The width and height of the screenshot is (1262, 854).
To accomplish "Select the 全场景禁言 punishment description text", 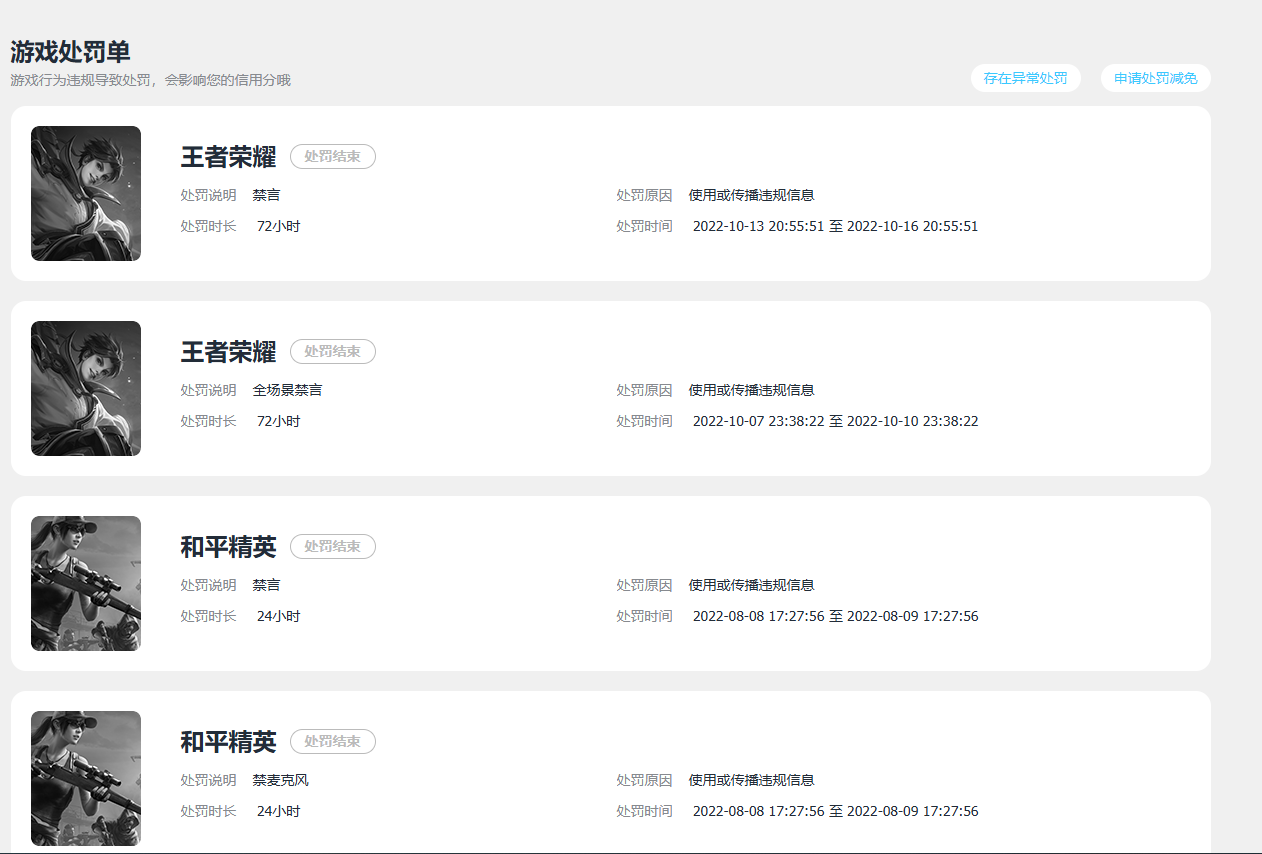I will (287, 390).
